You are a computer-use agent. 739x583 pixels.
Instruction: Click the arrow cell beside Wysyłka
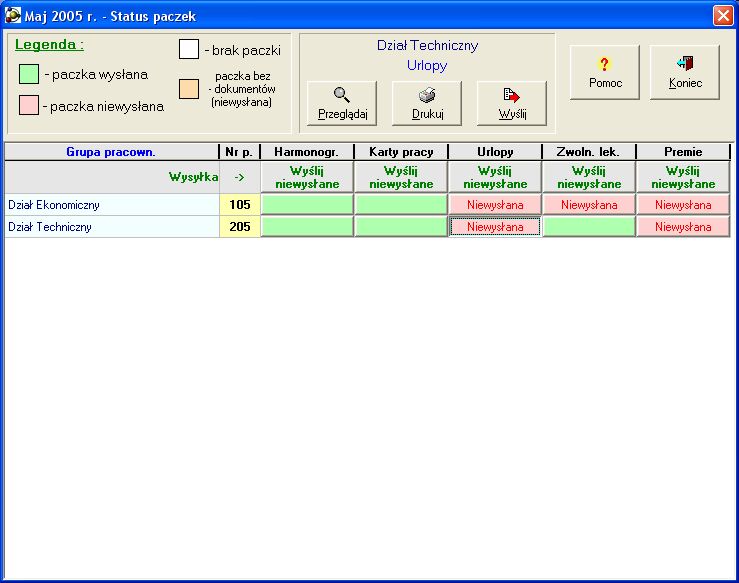pos(239,177)
